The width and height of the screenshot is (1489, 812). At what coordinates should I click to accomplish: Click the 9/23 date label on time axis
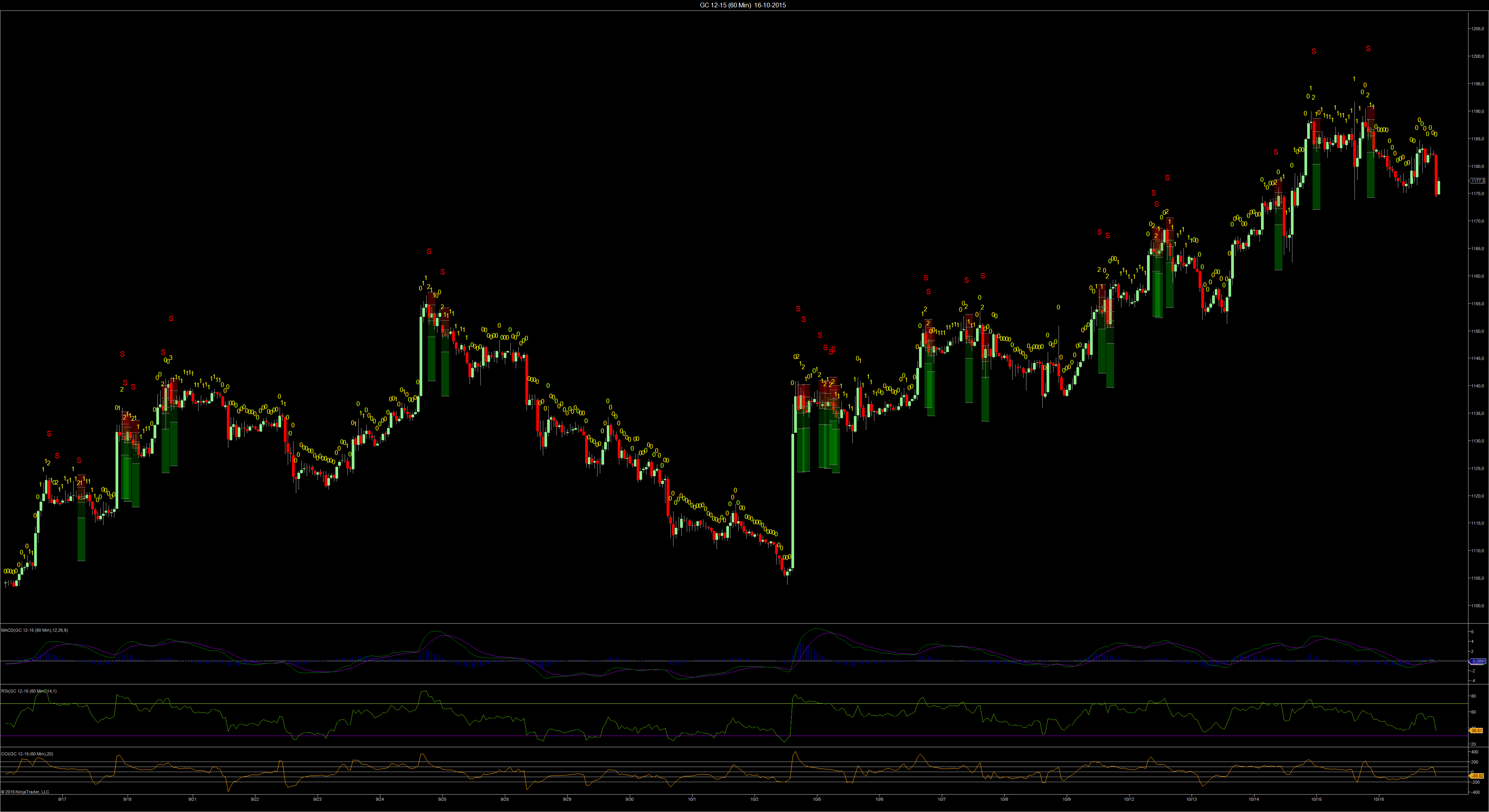317,800
